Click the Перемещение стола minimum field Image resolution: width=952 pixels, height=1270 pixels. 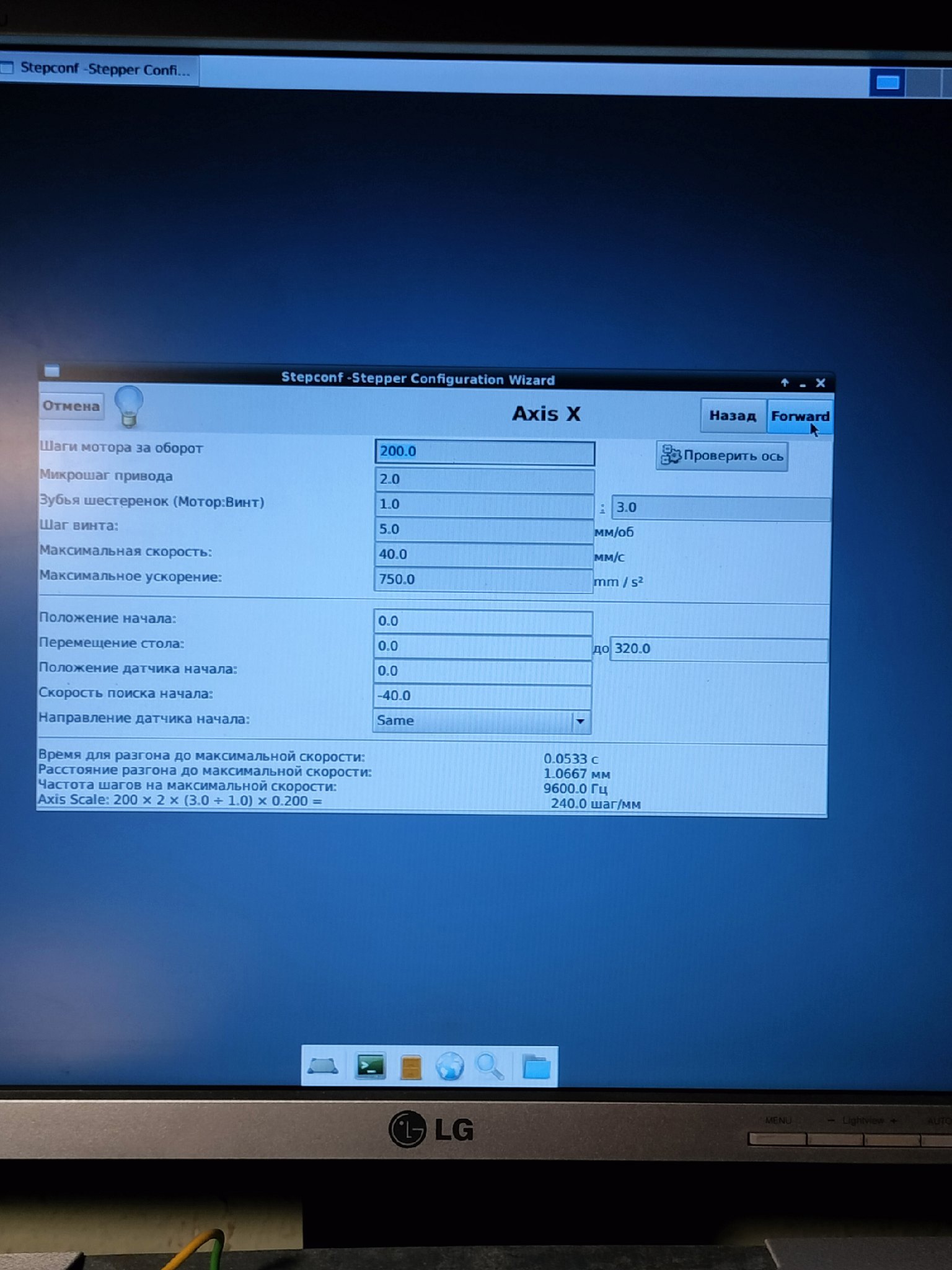pos(483,646)
